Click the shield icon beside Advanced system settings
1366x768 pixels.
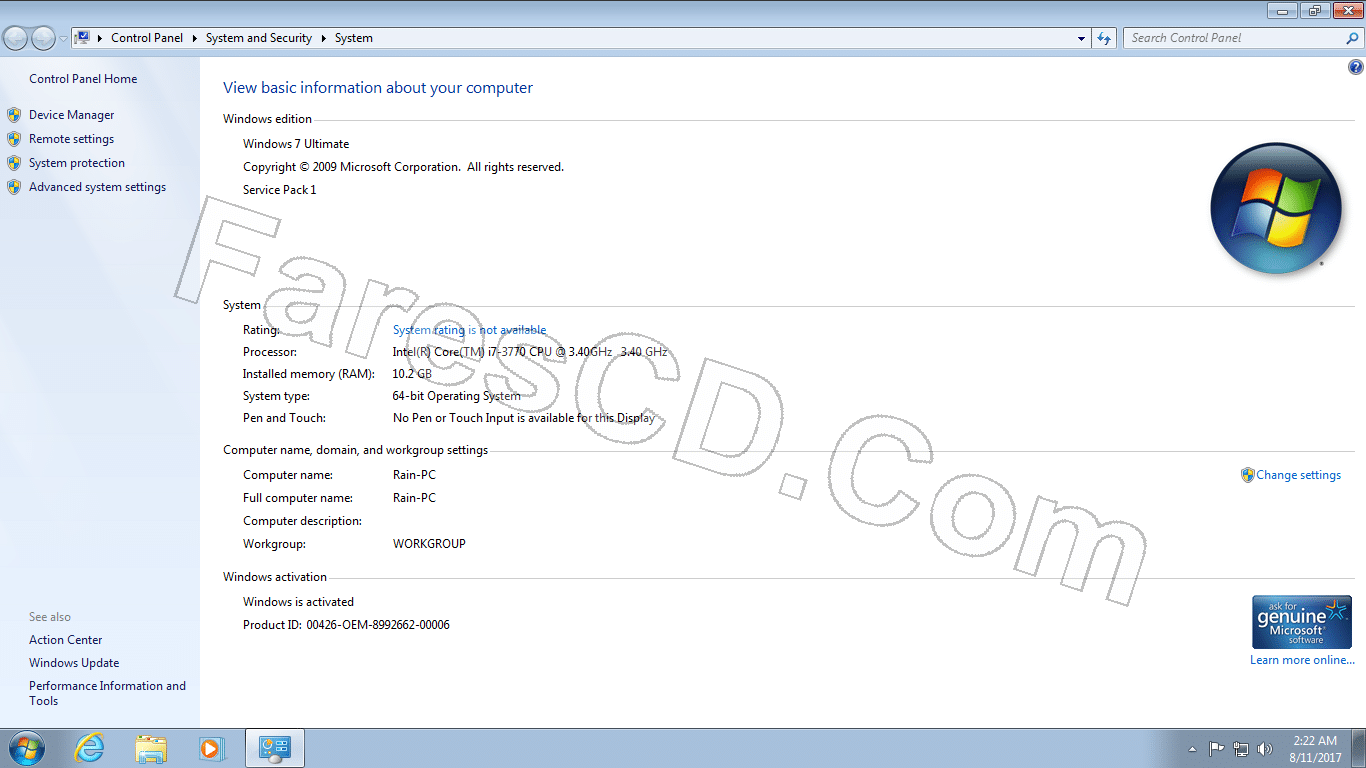click(14, 187)
